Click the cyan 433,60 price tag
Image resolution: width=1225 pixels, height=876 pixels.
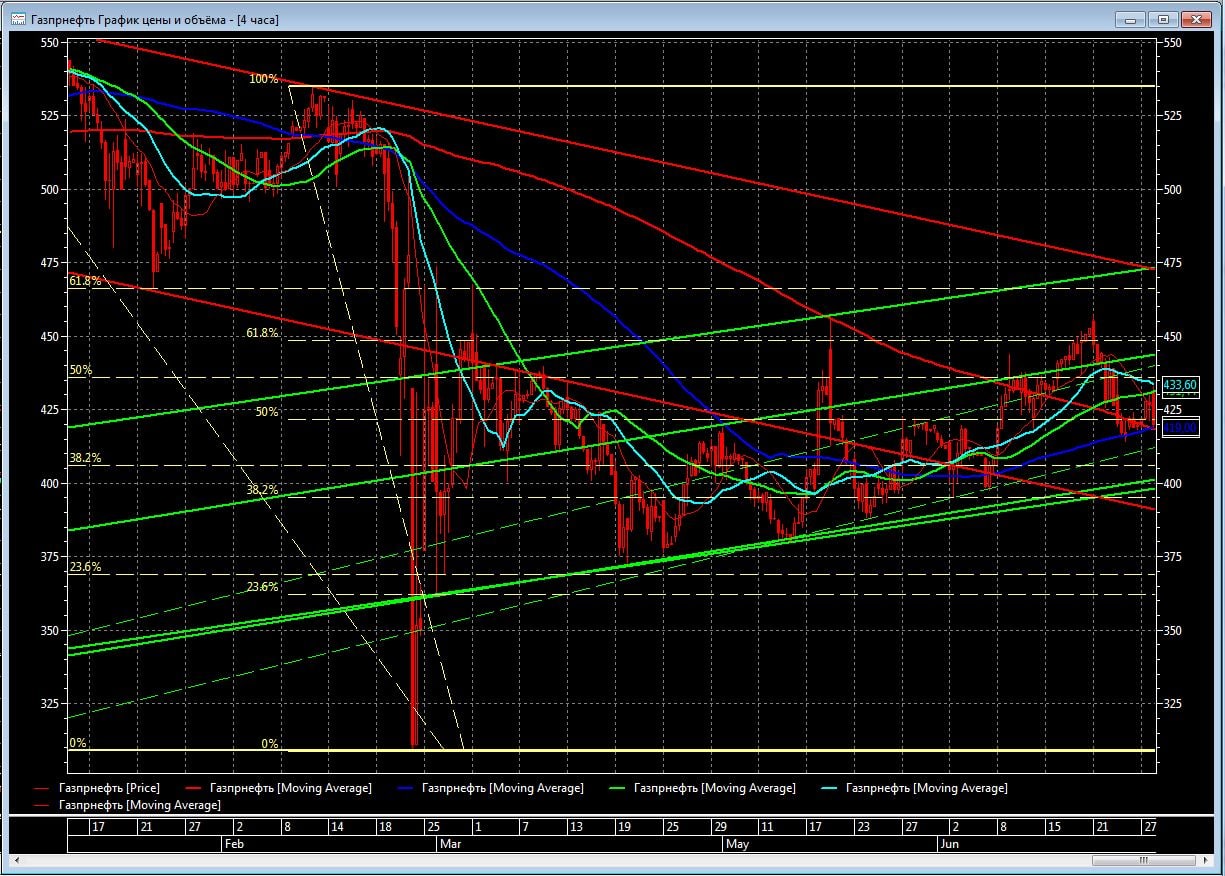(1180, 385)
